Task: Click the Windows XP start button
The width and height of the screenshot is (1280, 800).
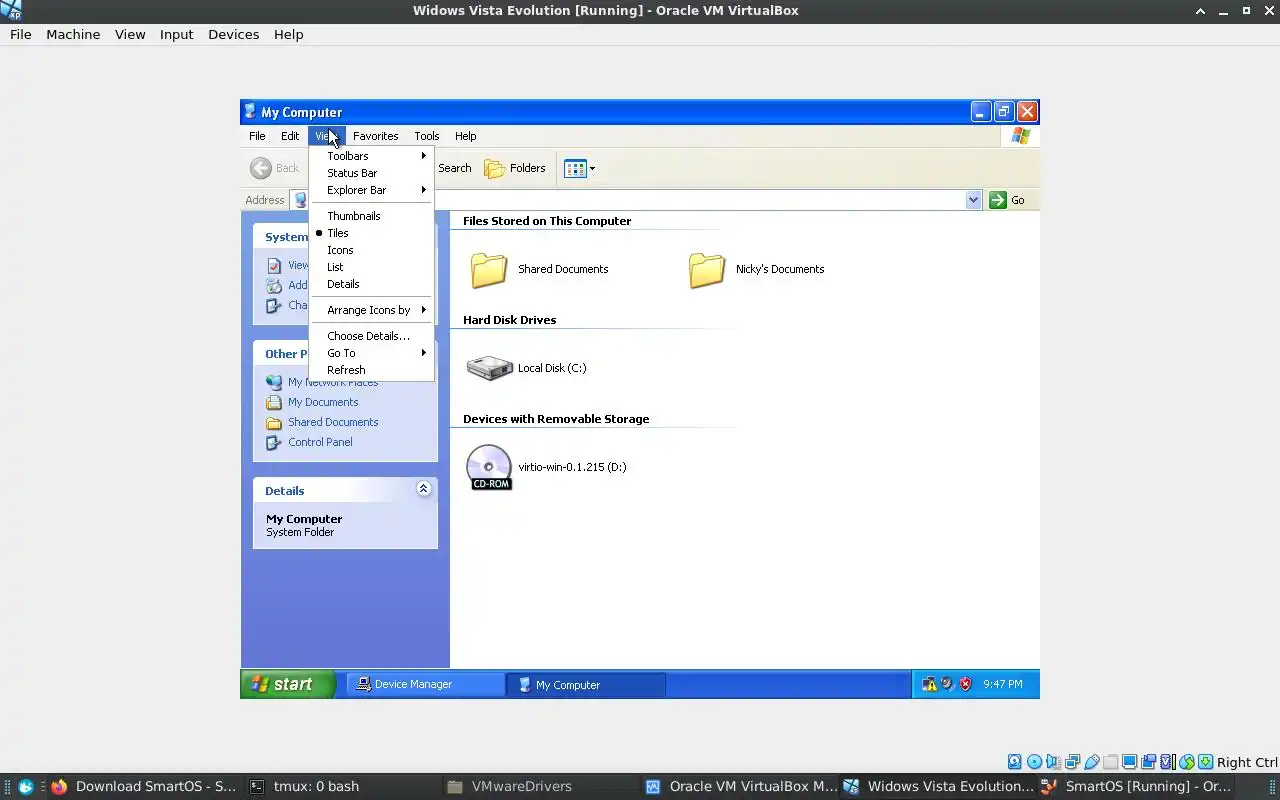Action: click(x=288, y=684)
